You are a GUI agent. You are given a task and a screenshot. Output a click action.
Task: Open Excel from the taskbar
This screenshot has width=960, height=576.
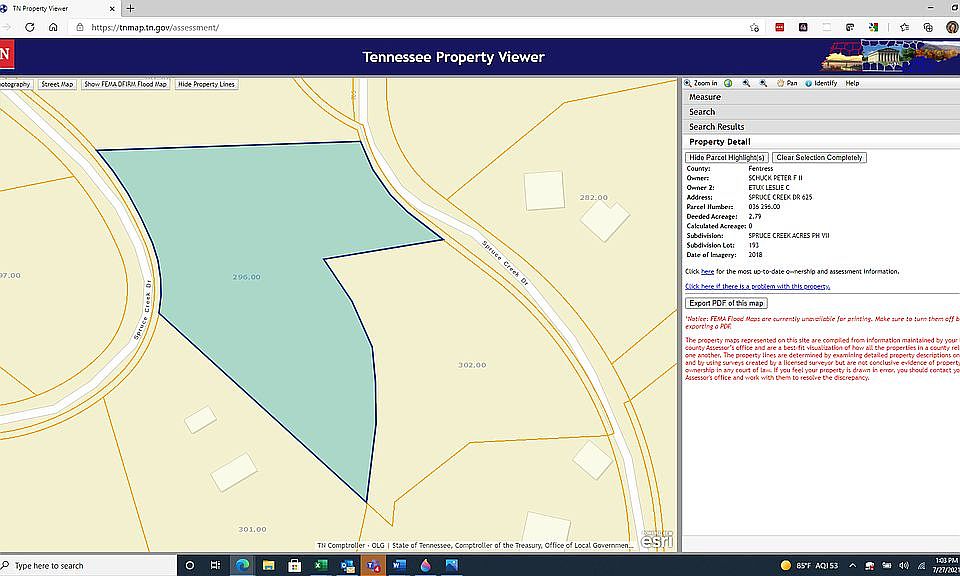coord(321,566)
